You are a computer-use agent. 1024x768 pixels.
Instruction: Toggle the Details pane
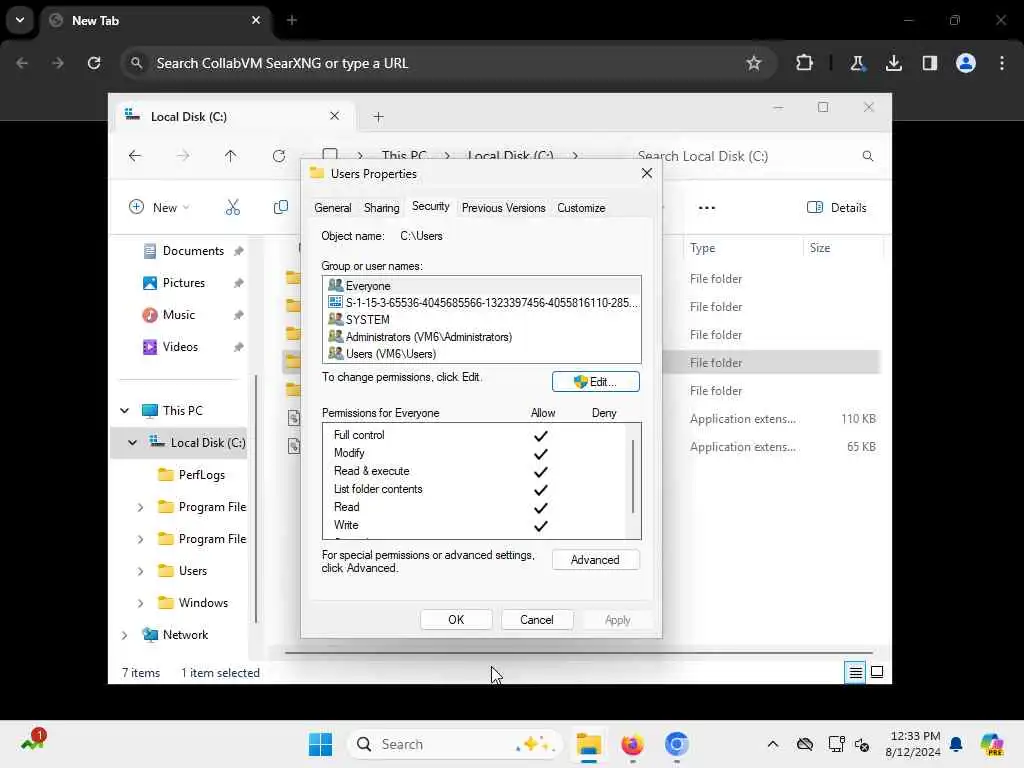[x=837, y=208]
